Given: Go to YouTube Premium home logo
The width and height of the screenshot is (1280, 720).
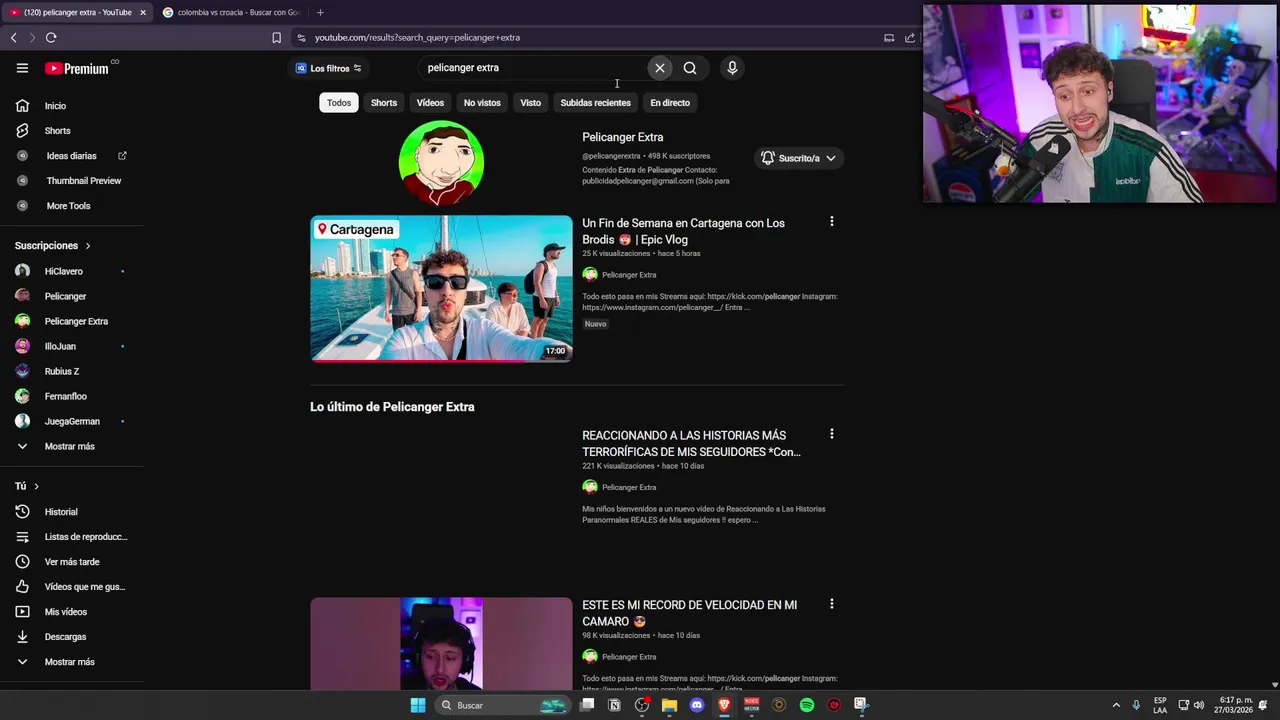Looking at the screenshot, I should point(77,68).
